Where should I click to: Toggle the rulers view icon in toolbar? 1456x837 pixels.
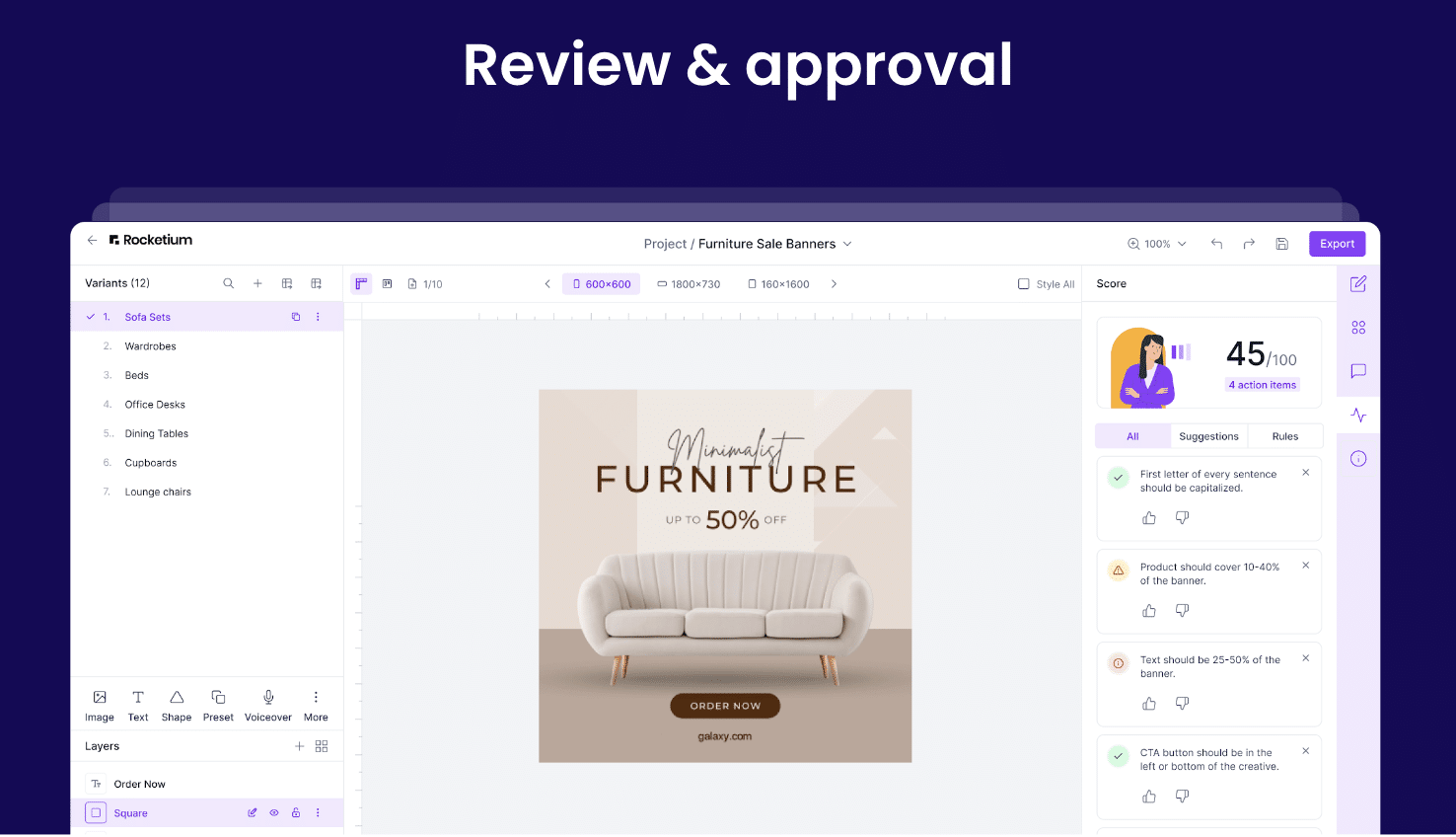[361, 283]
